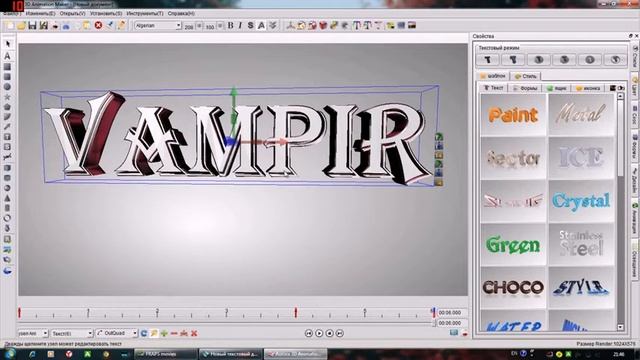Open the Анимация side tab
The width and height of the screenshot is (640, 360).
(x=635, y=218)
